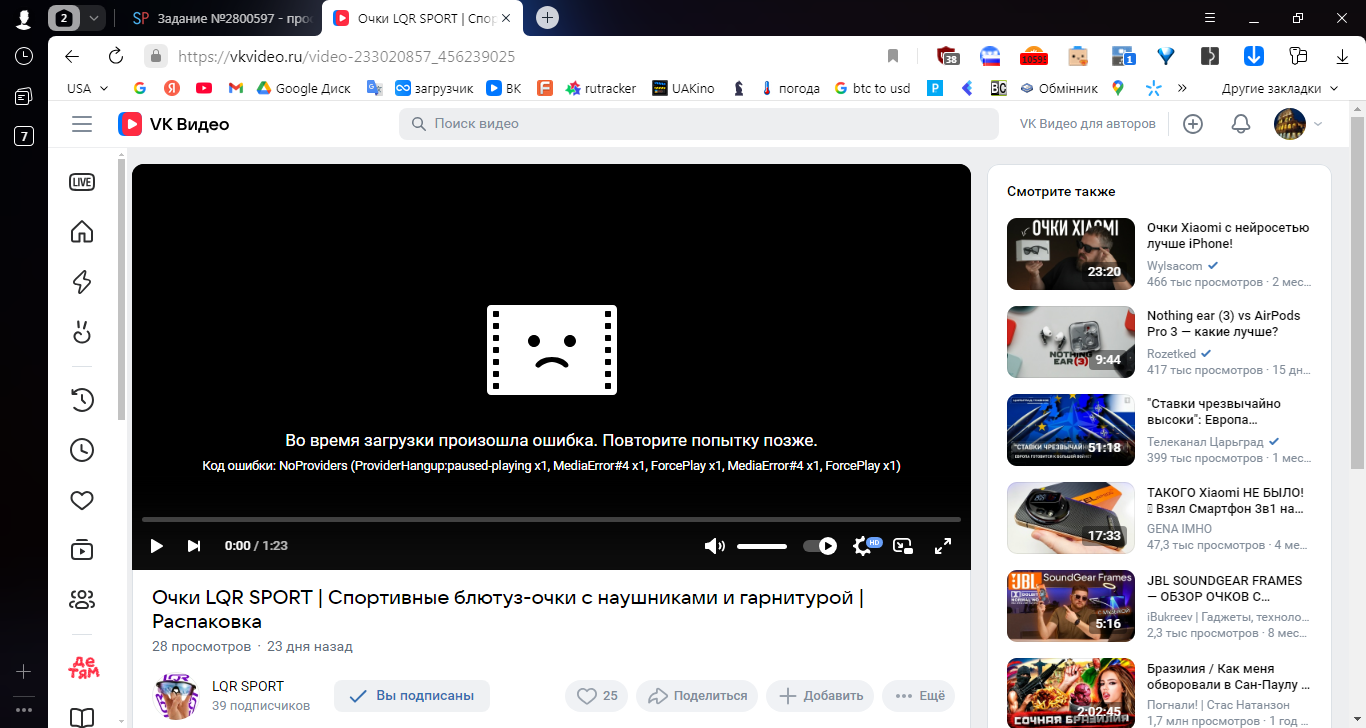
Task: Open Watch Later clock sidebar icon
Action: [x=82, y=450]
